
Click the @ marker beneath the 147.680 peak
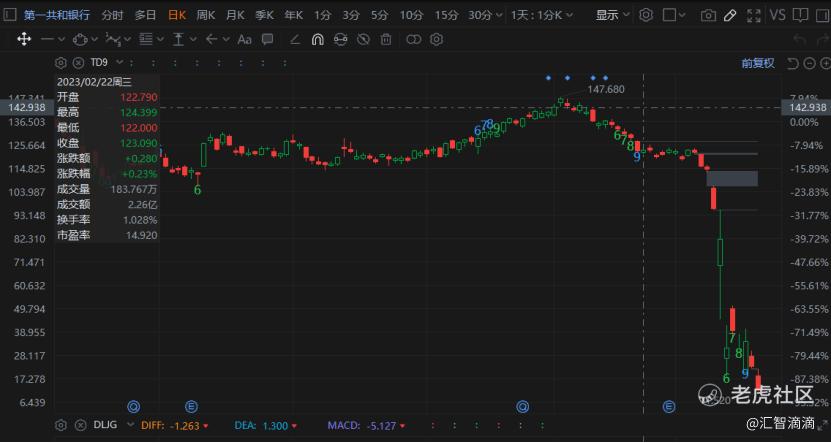[523, 406]
